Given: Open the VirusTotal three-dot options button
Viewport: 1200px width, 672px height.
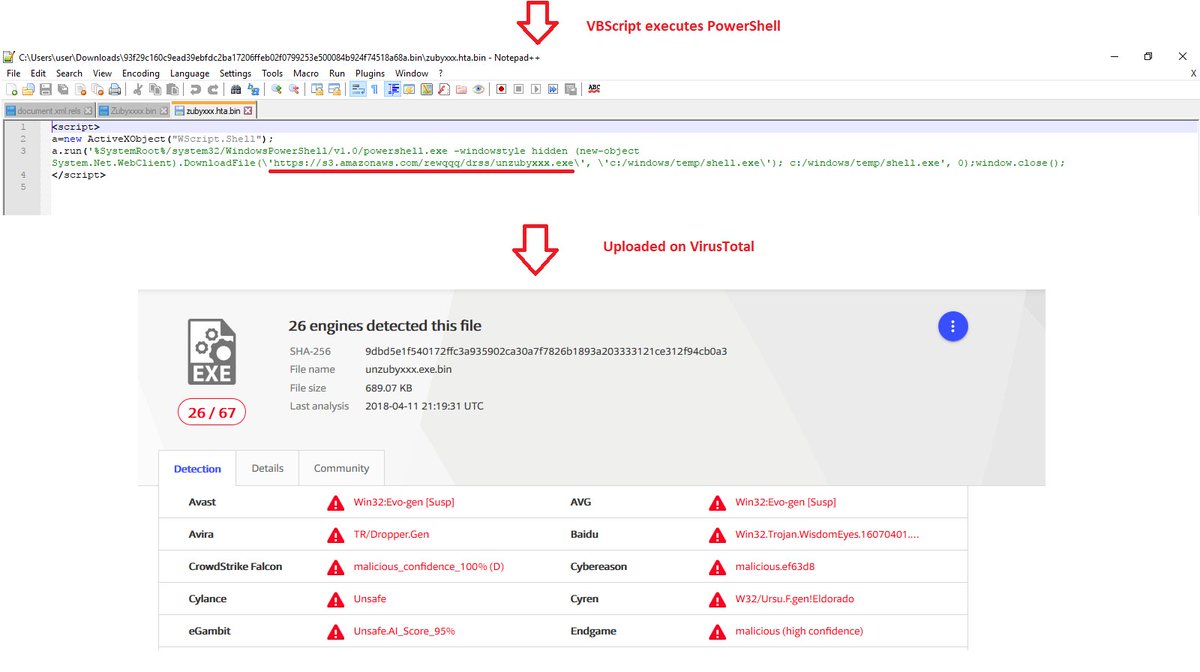Looking at the screenshot, I should click(953, 326).
